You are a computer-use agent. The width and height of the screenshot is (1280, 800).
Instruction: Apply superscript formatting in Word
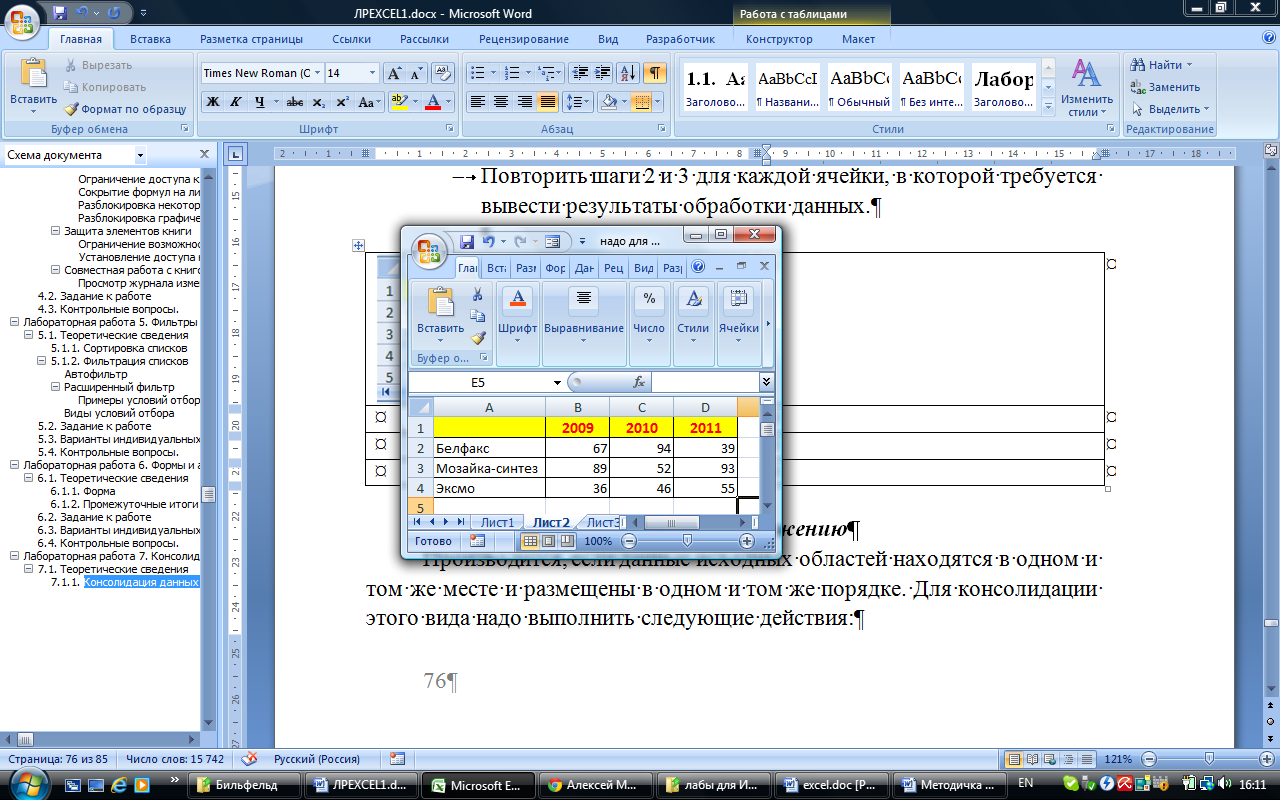(x=342, y=102)
